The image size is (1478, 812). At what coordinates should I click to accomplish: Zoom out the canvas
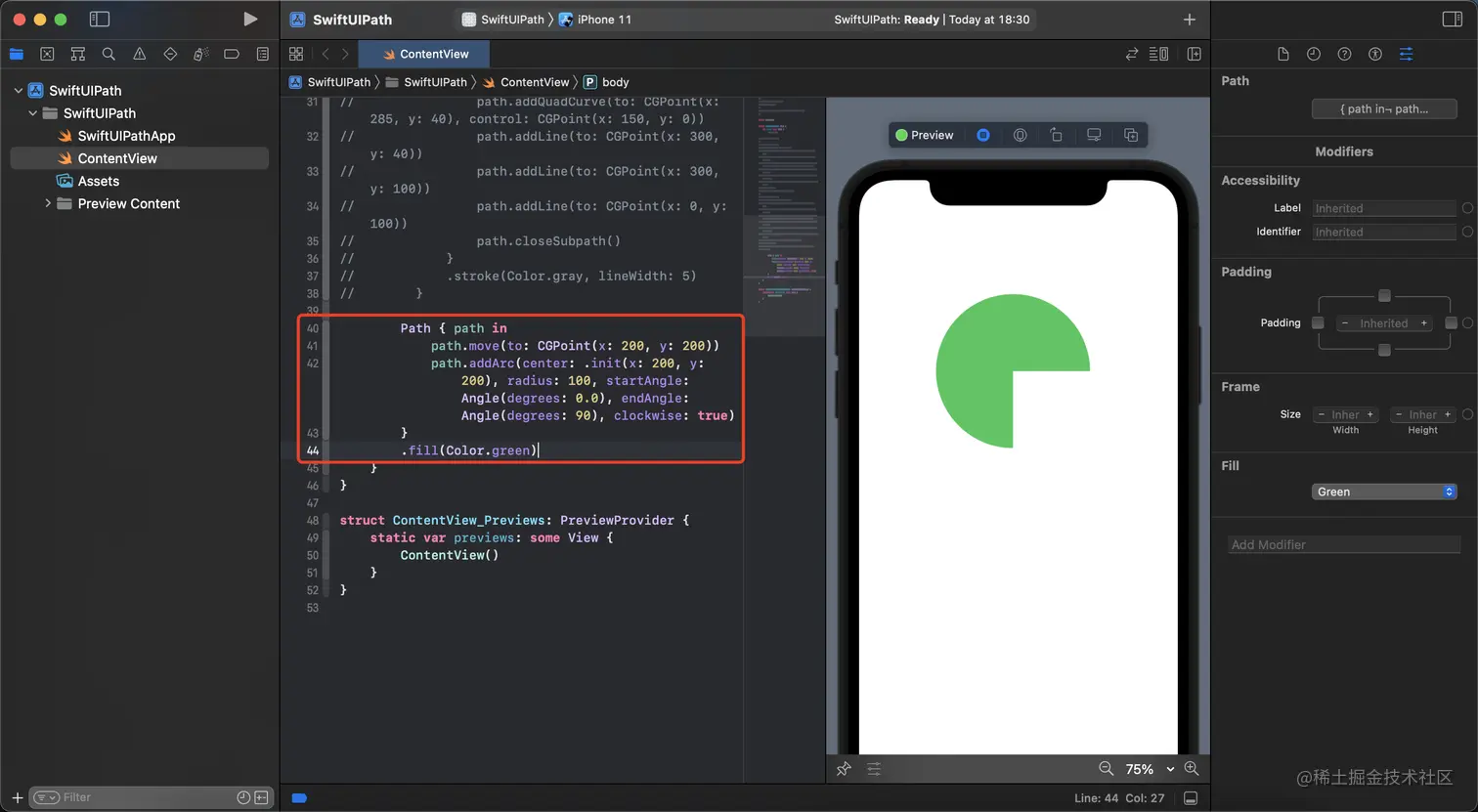[1106, 769]
